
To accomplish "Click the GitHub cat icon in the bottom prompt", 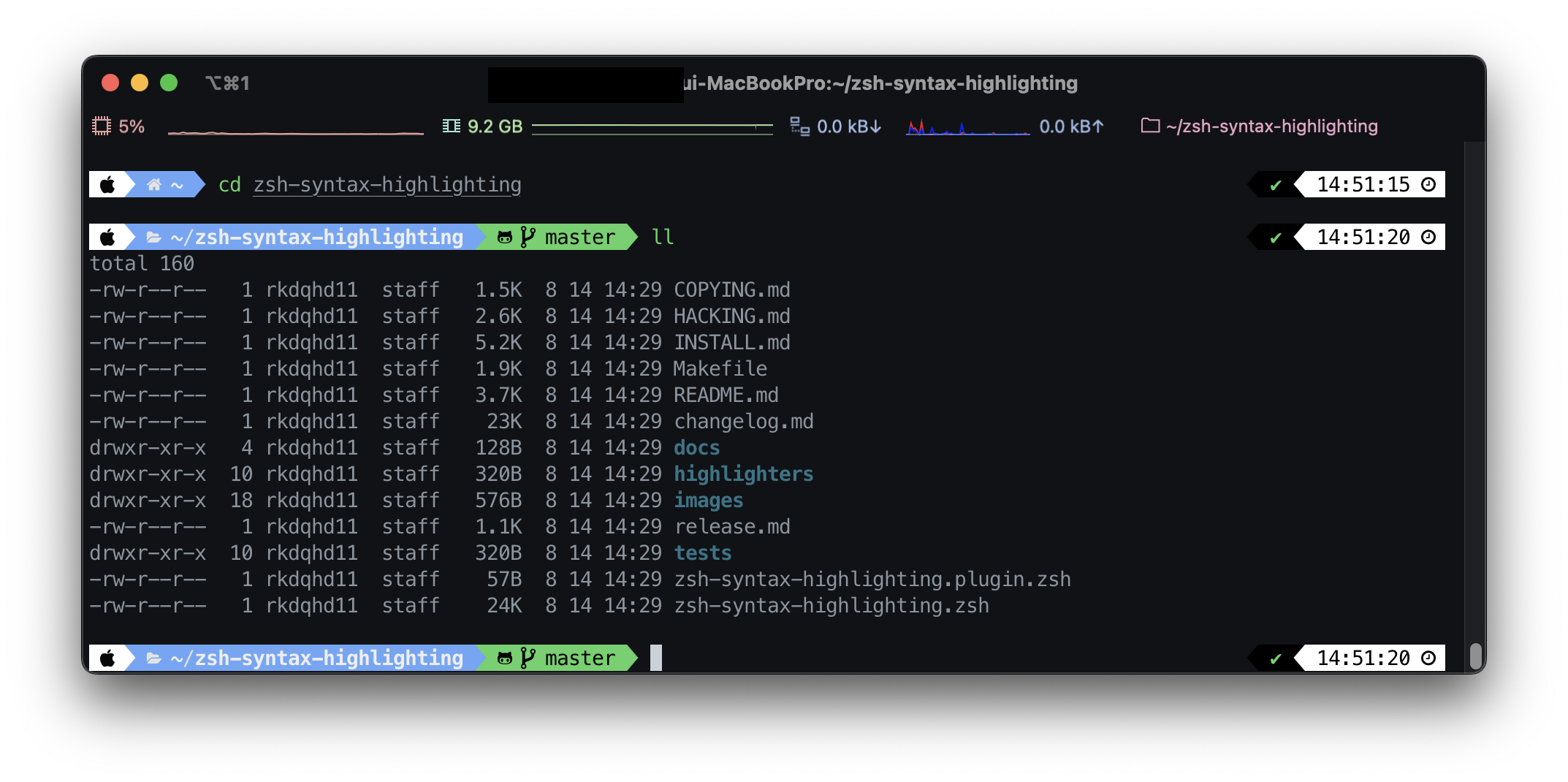I will pyautogui.click(x=504, y=658).
